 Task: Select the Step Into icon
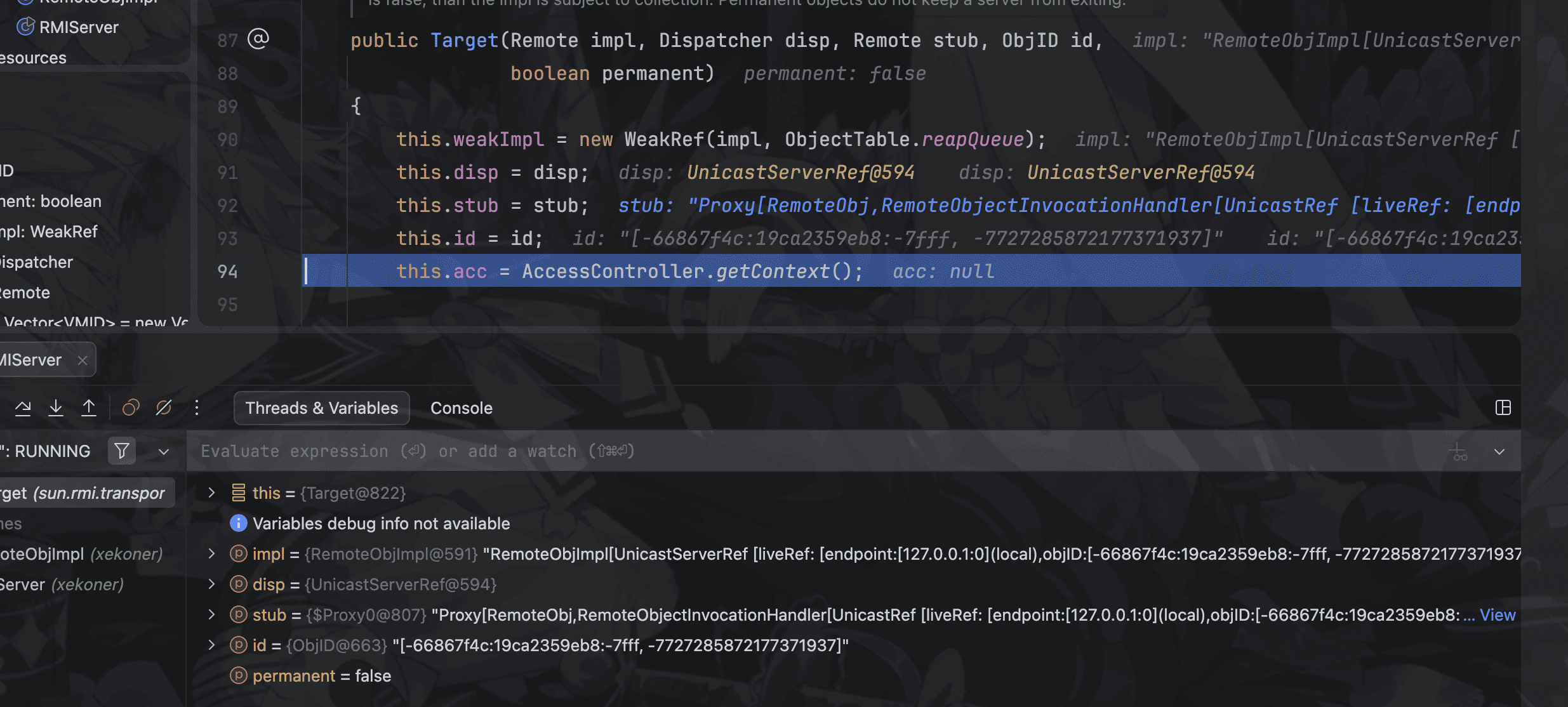56,407
